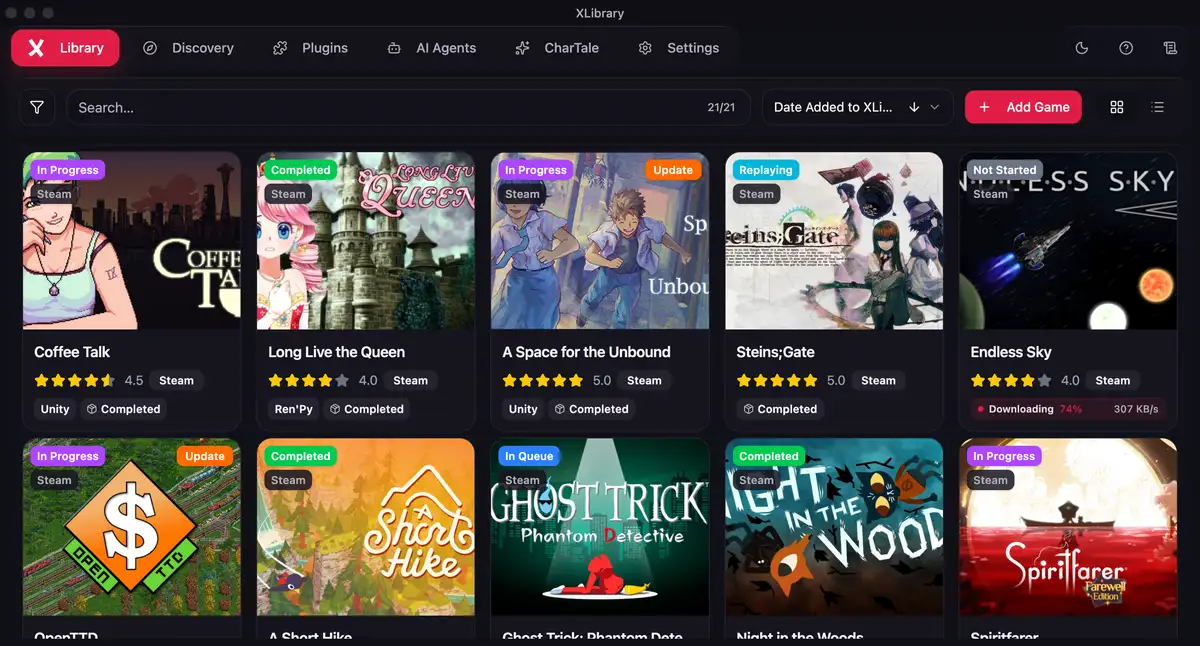
Task: Open CharTale sparkle icon tab
Action: [557, 48]
